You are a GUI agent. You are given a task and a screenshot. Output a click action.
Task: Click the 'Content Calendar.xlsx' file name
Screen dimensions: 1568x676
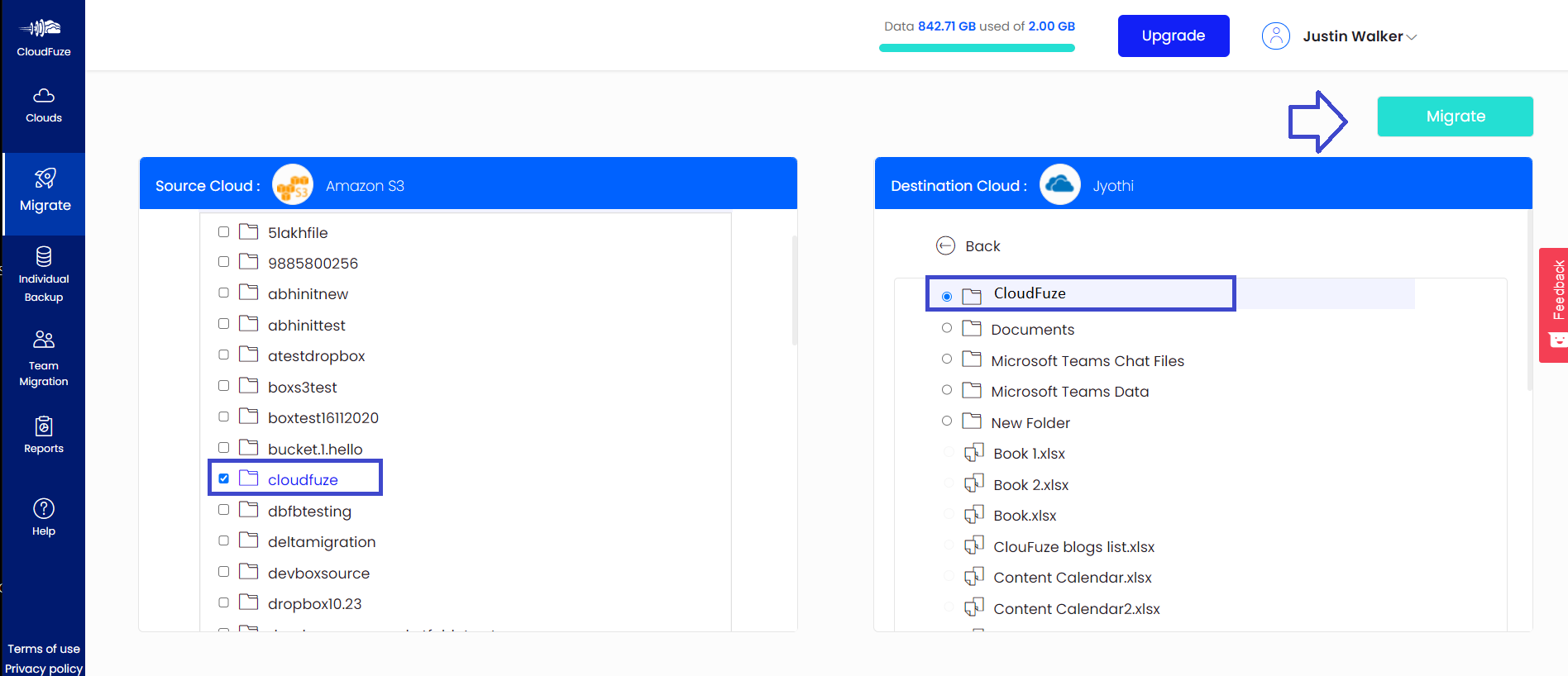click(x=1073, y=578)
